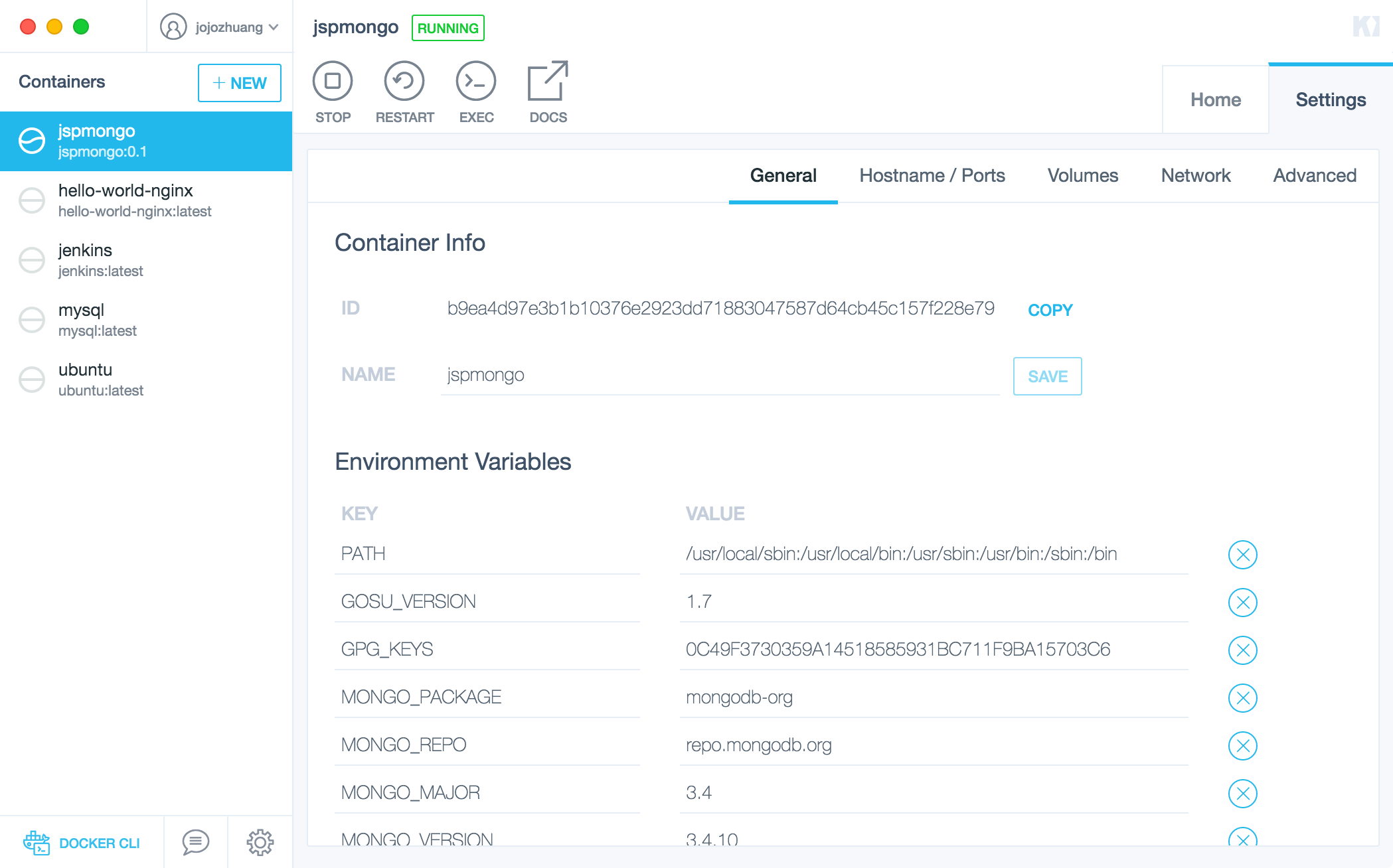Create a NEW container
Screen dimensions: 1393x868
239,82
